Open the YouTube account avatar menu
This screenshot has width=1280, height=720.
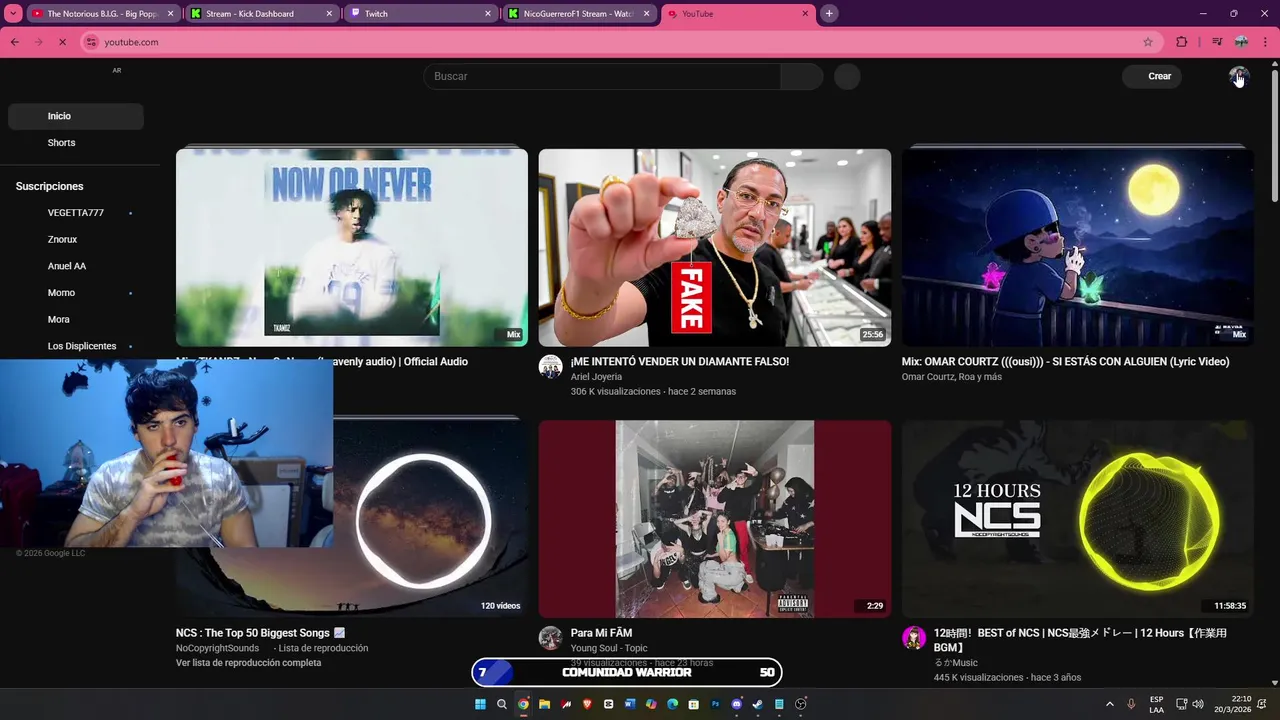[x=1239, y=77]
